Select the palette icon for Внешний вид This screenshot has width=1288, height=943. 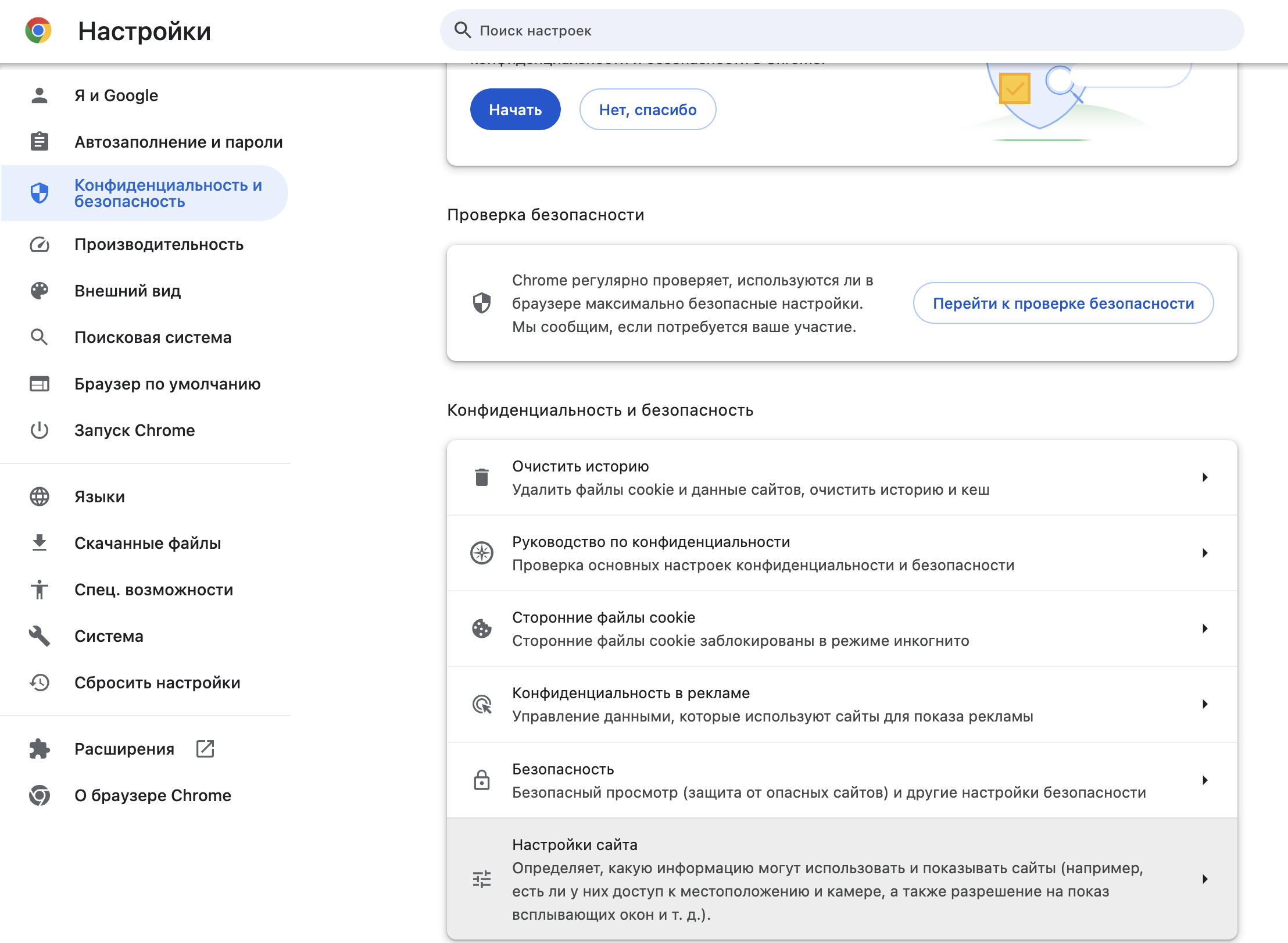[x=39, y=291]
